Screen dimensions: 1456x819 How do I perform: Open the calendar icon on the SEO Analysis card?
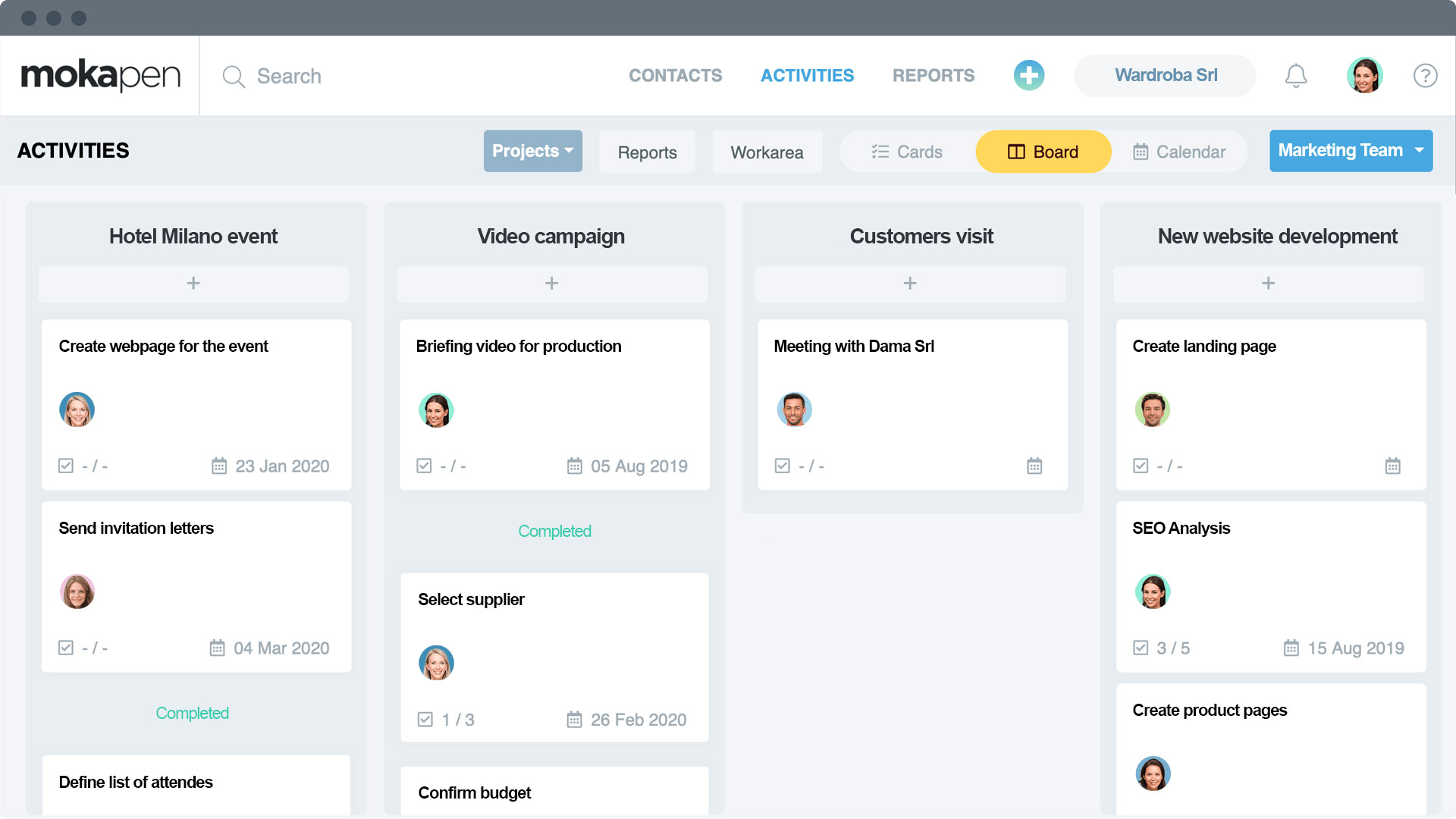click(x=1290, y=648)
